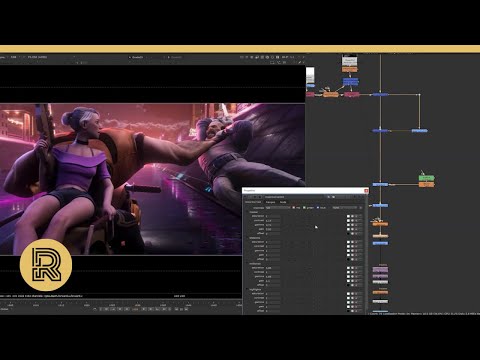
Task: Open color wheel for shadows offset
Action: click(352, 259)
